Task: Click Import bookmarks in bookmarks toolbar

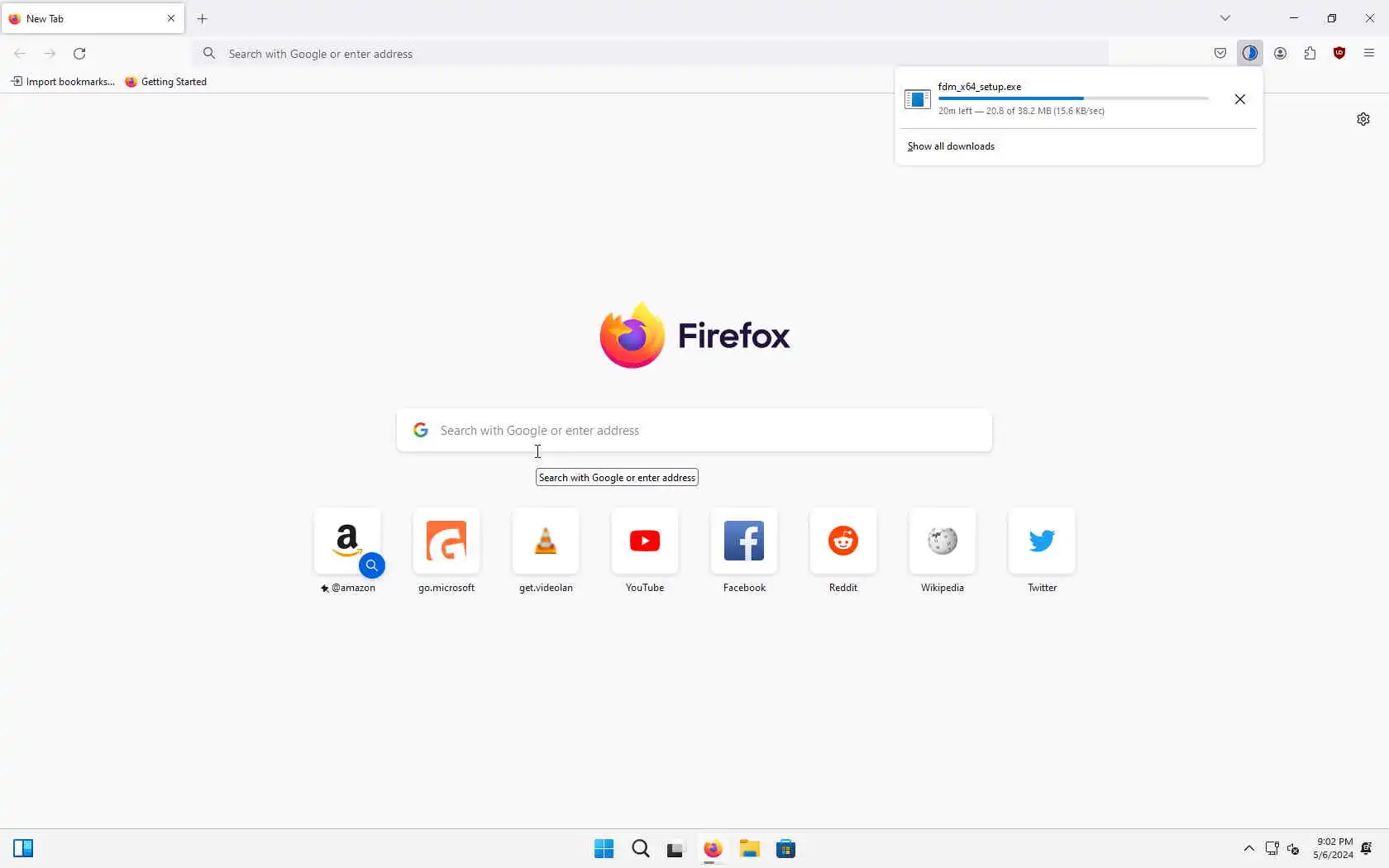Action: pyautogui.click(x=63, y=82)
